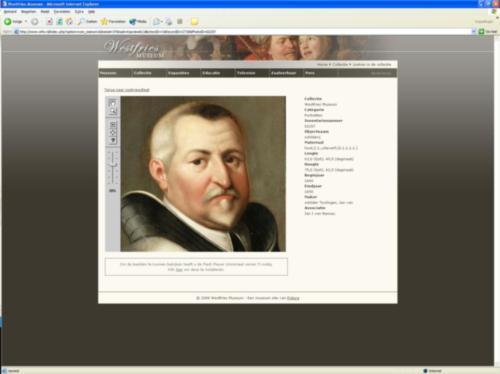Select the magnifier zoom tool beside portrait
500x374 pixels.
(x=113, y=111)
